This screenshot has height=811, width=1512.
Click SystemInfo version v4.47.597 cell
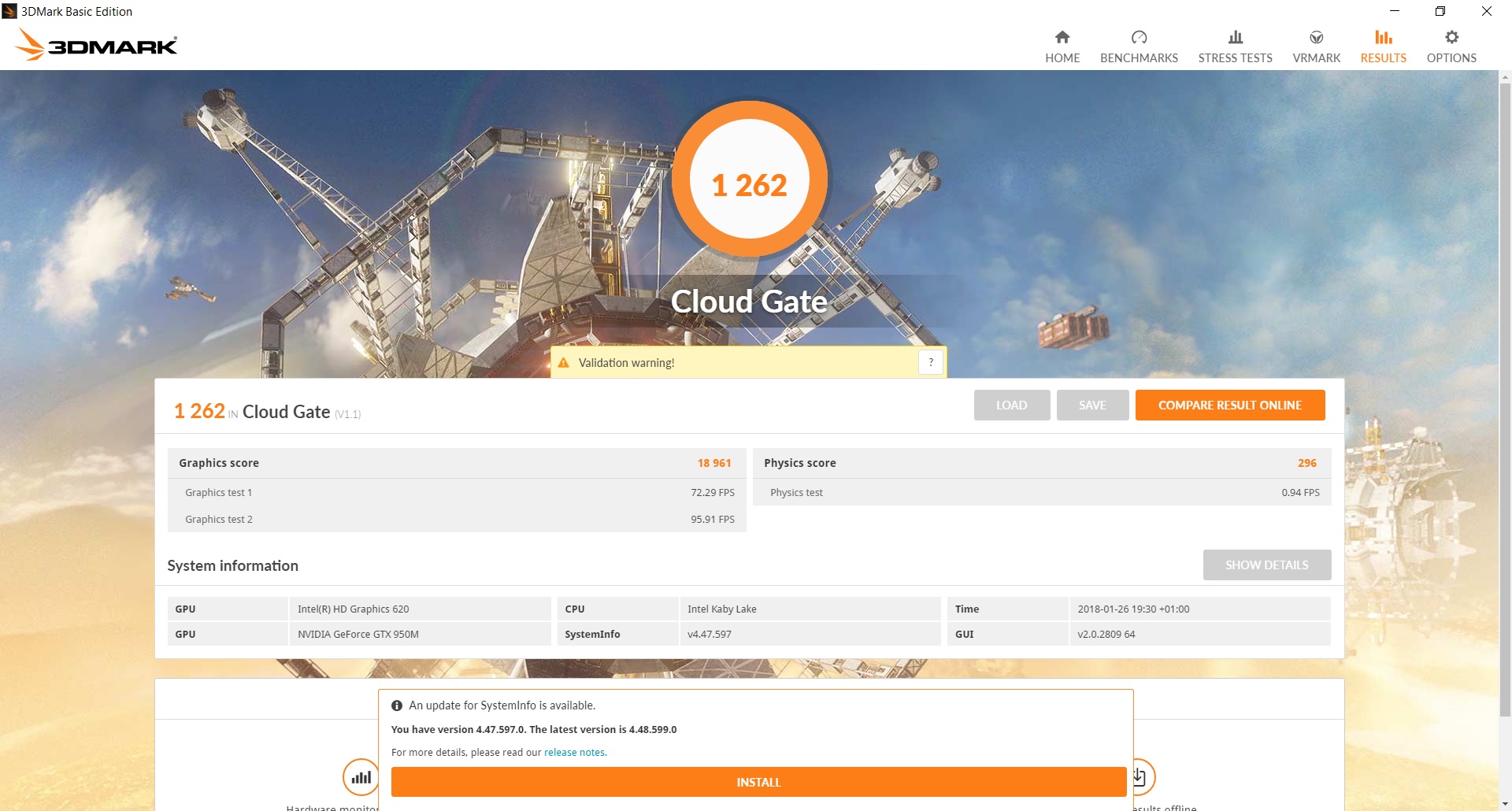coord(810,634)
